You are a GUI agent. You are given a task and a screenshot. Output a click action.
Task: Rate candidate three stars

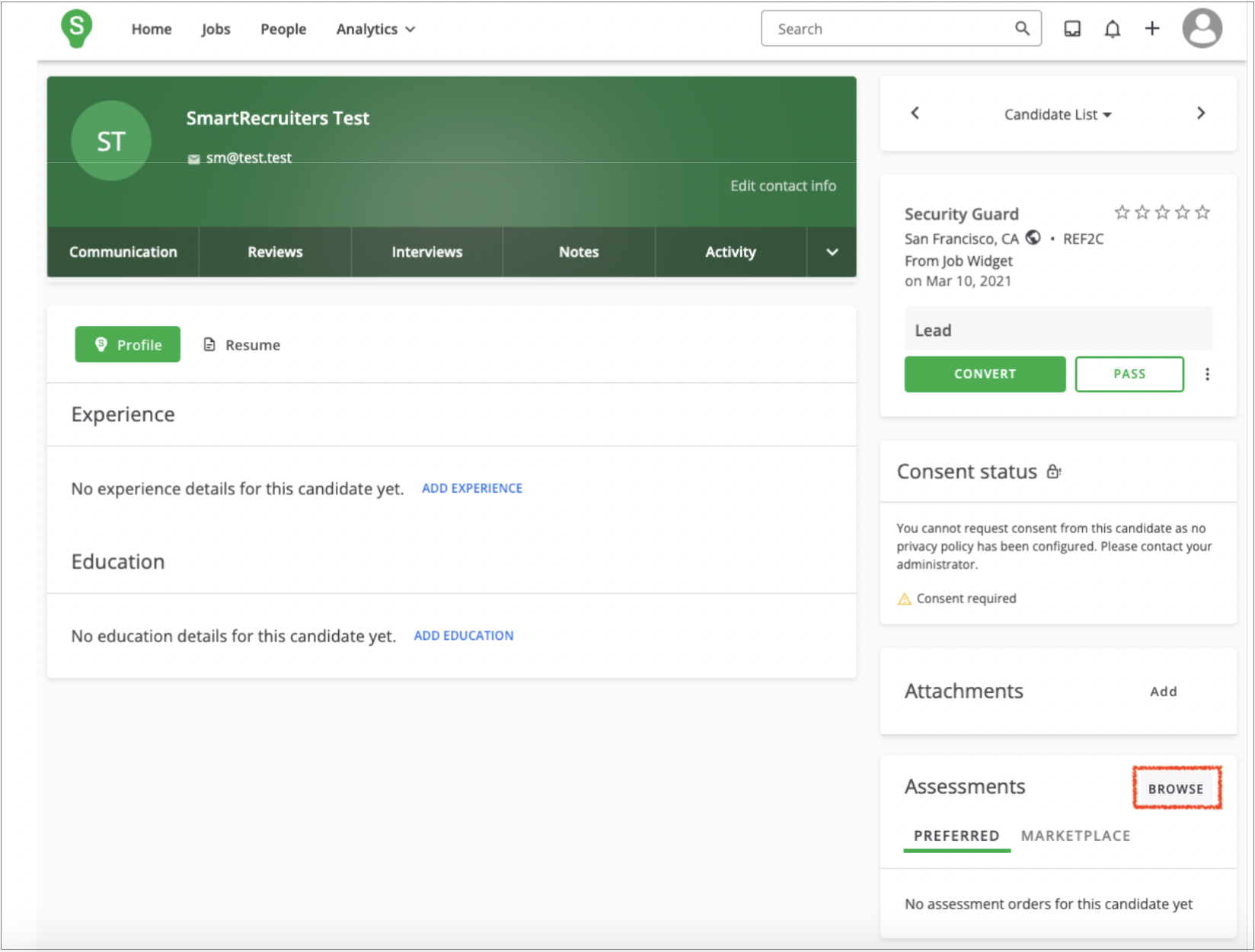tap(1162, 212)
